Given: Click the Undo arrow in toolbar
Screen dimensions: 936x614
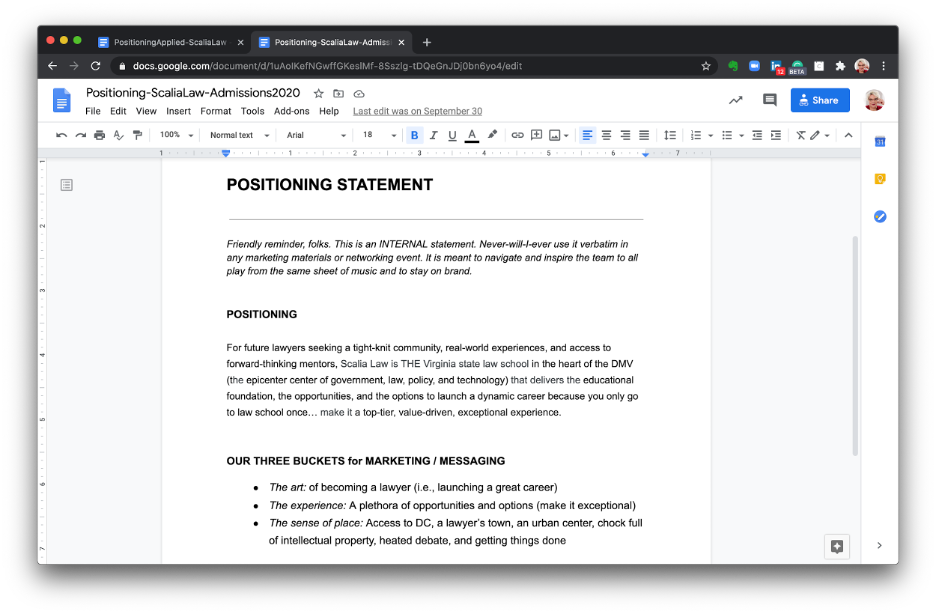Looking at the screenshot, I should (x=61, y=135).
